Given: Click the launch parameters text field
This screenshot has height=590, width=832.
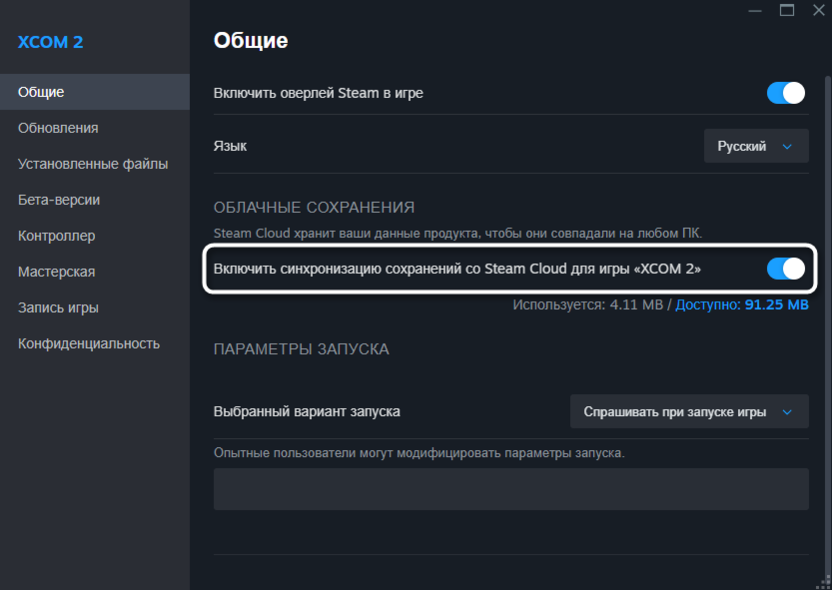Looking at the screenshot, I should pos(511,490).
